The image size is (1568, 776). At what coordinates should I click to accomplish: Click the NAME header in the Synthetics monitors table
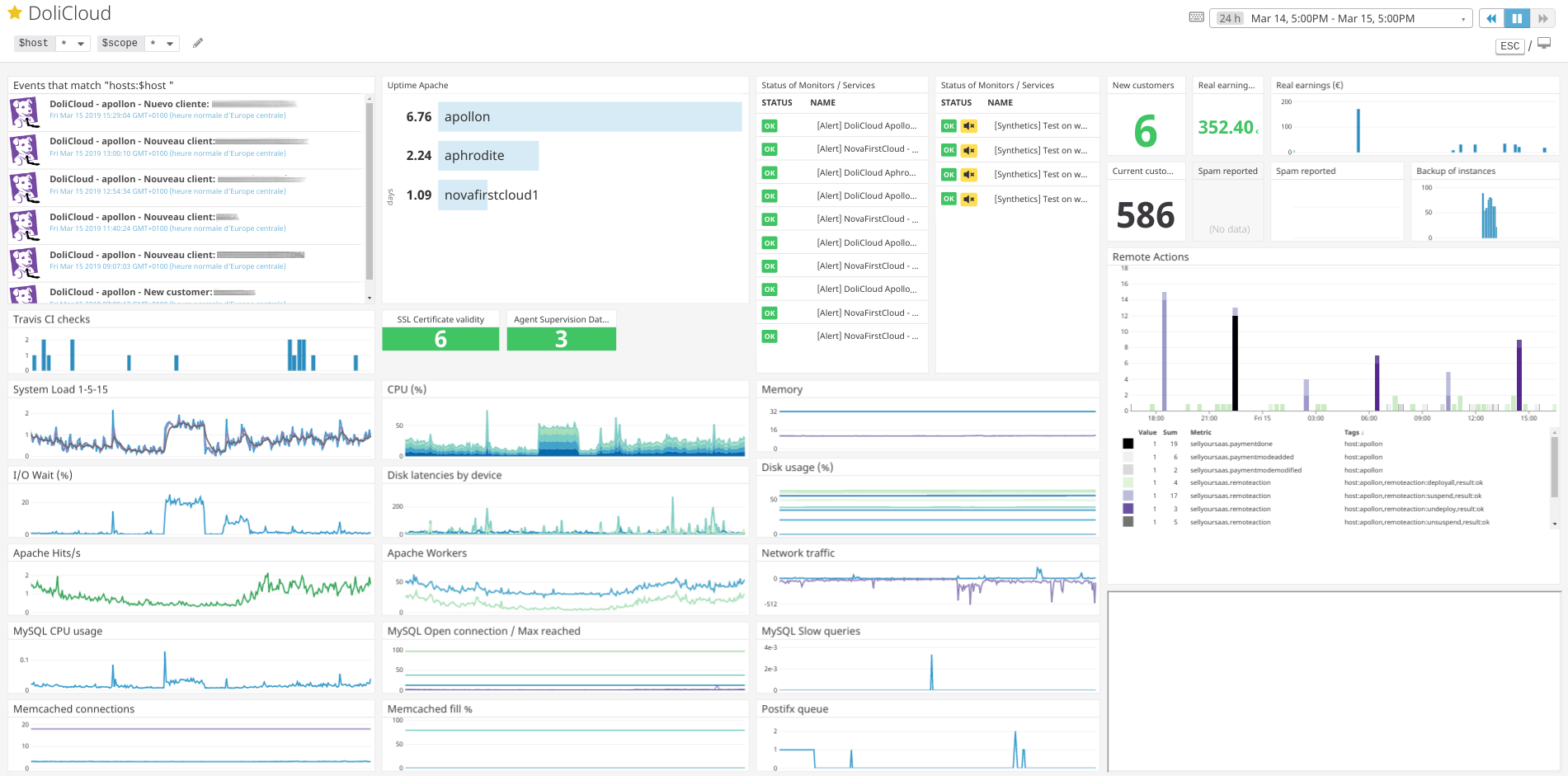1001,103
